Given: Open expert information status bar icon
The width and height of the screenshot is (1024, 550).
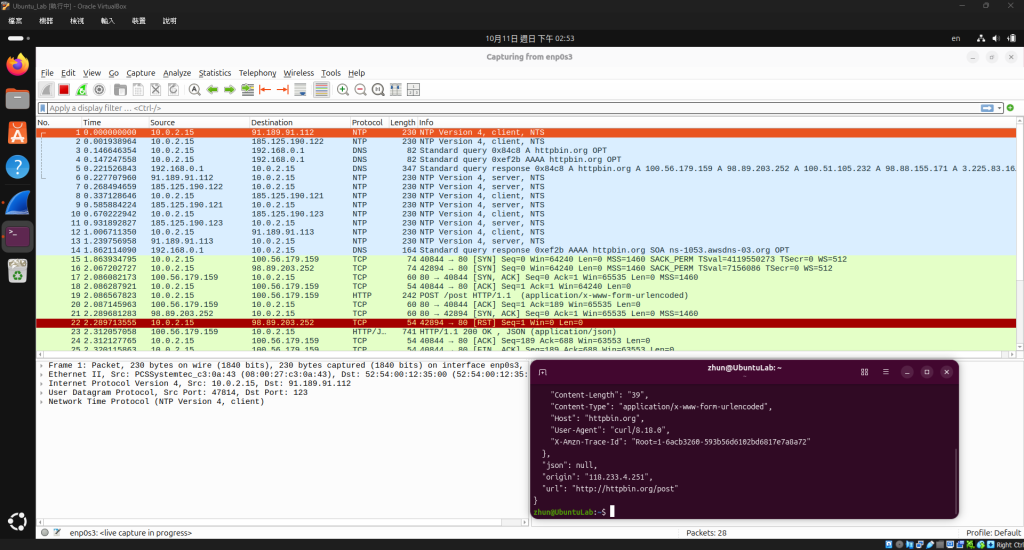Looking at the screenshot, I should tap(44, 533).
